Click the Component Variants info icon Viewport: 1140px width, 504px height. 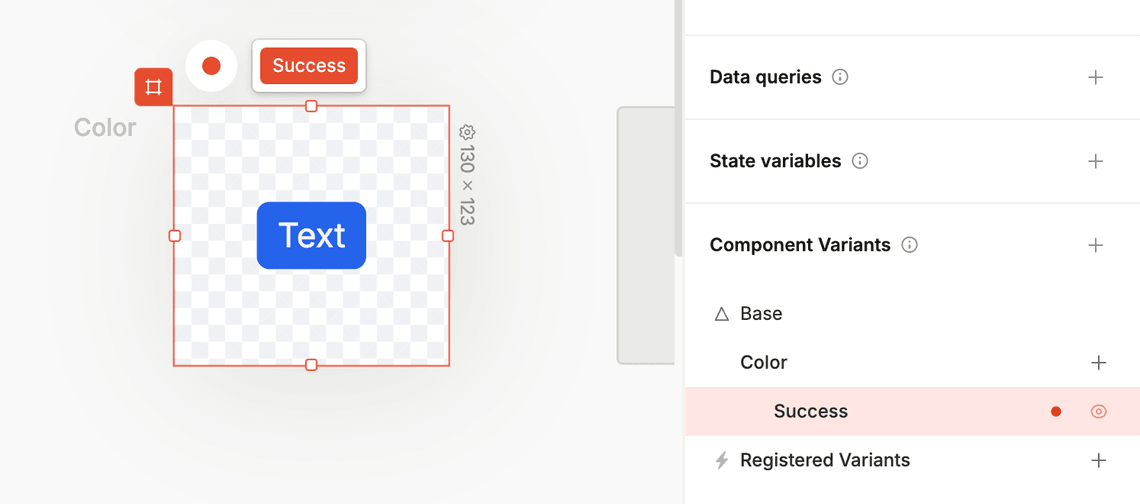pyautogui.click(x=909, y=245)
